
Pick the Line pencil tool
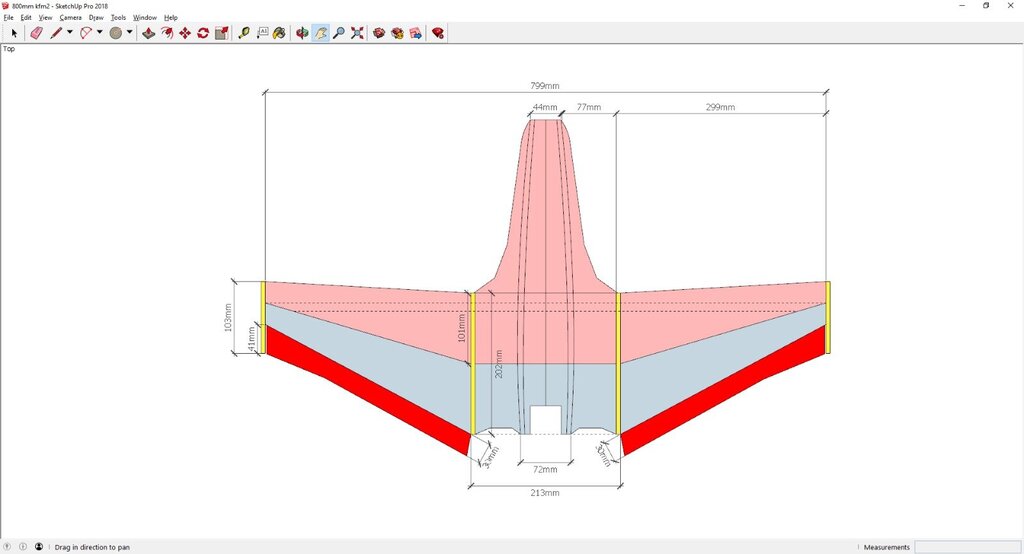pos(56,33)
